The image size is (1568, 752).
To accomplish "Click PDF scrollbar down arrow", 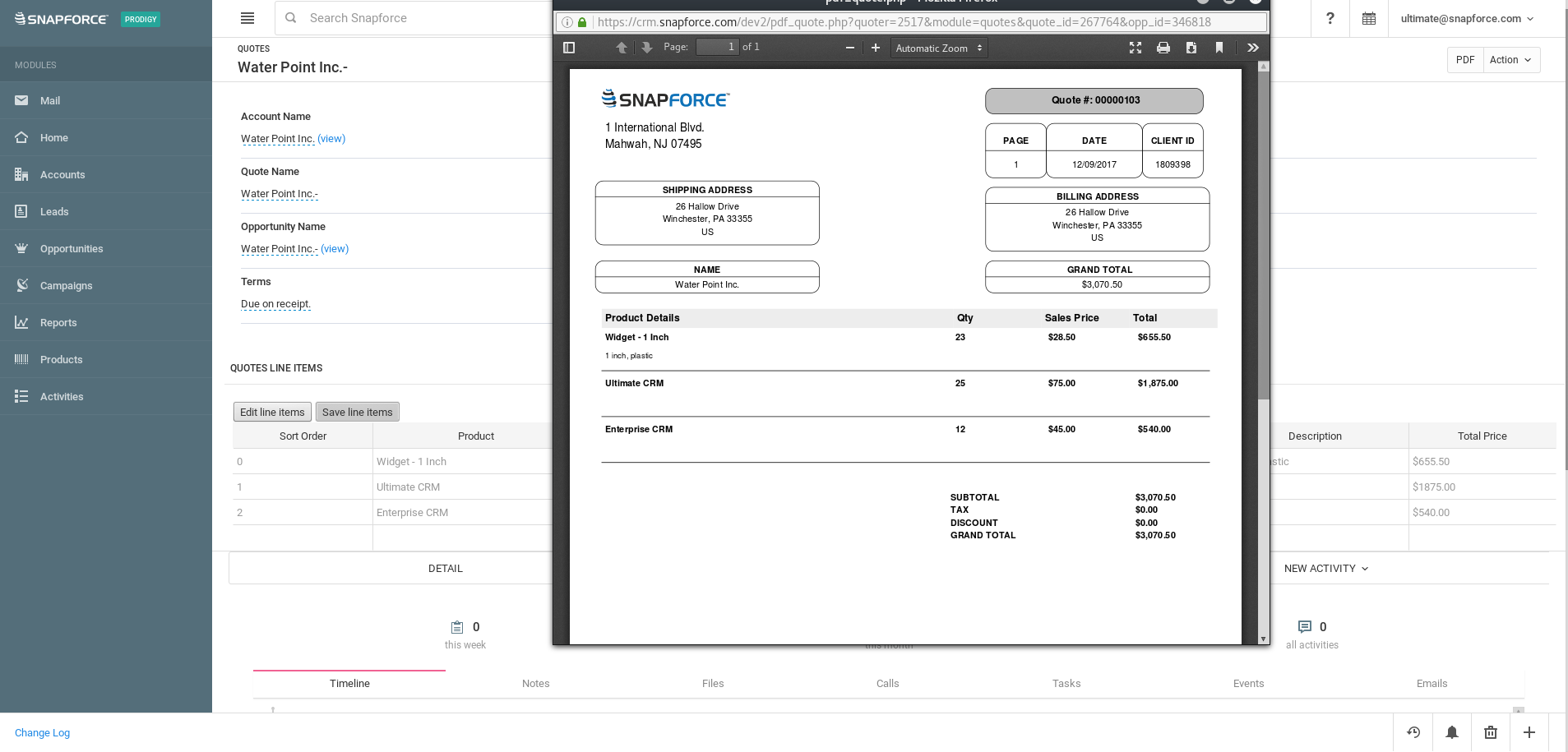I will tap(1264, 639).
